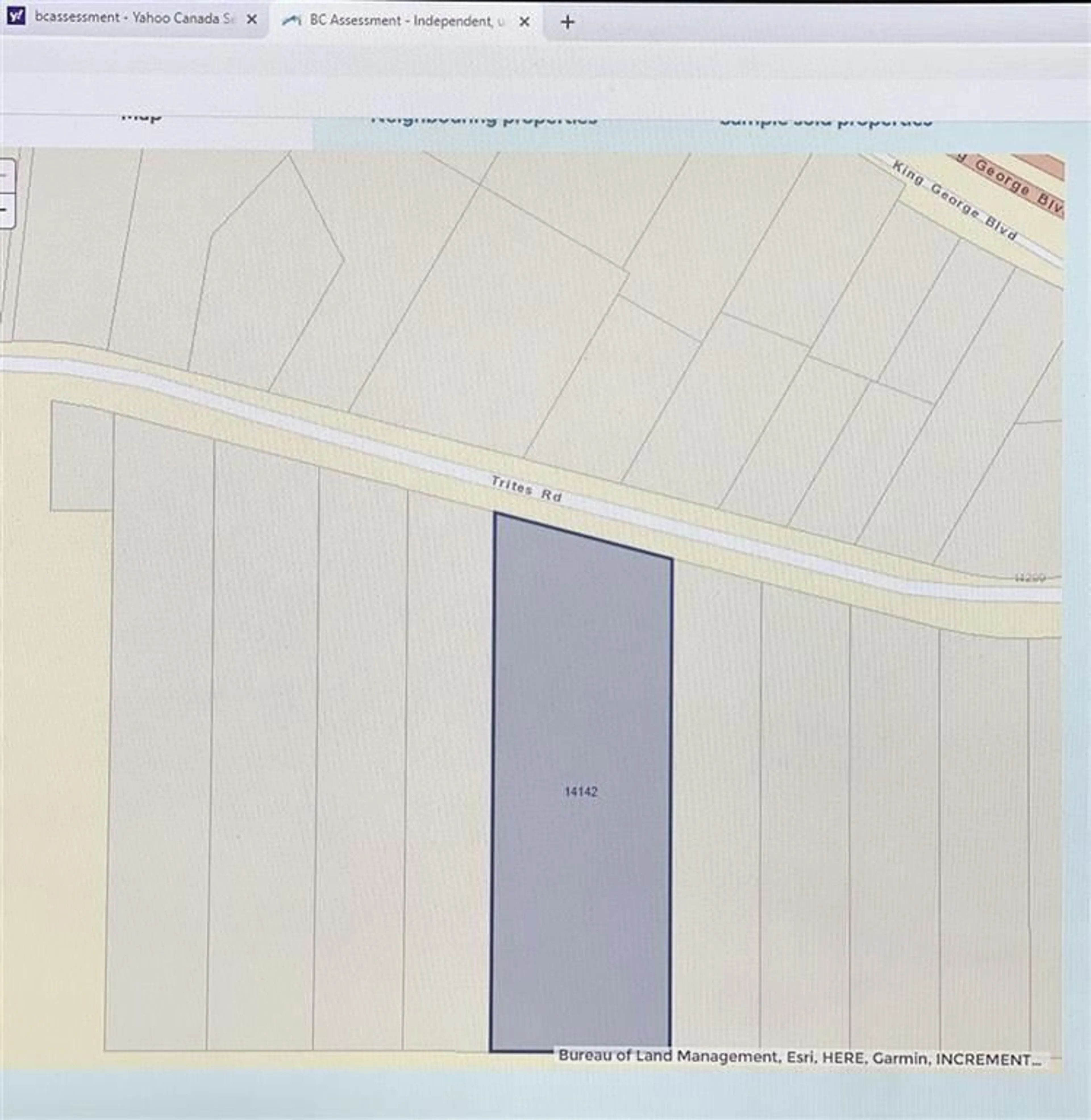Switch to the BC Assessment browser tab

(406, 21)
